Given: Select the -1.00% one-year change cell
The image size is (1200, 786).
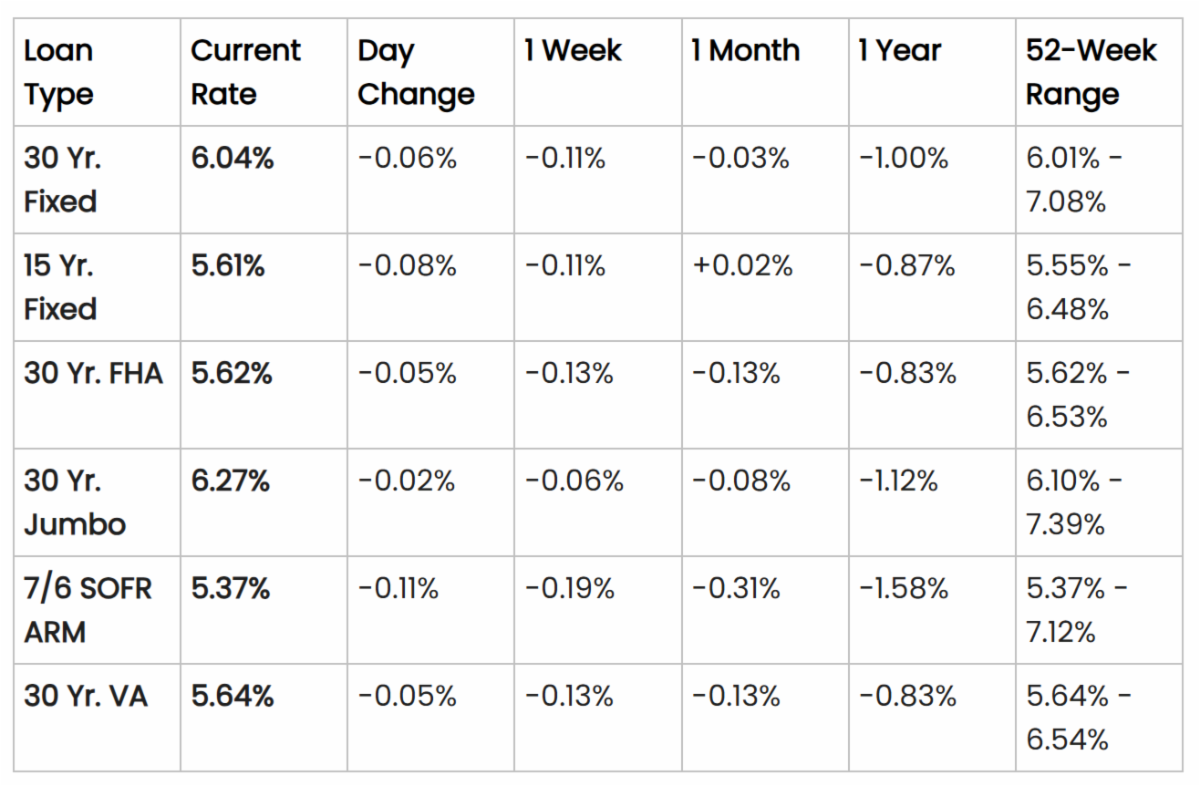Looking at the screenshot, I should pos(903,158).
